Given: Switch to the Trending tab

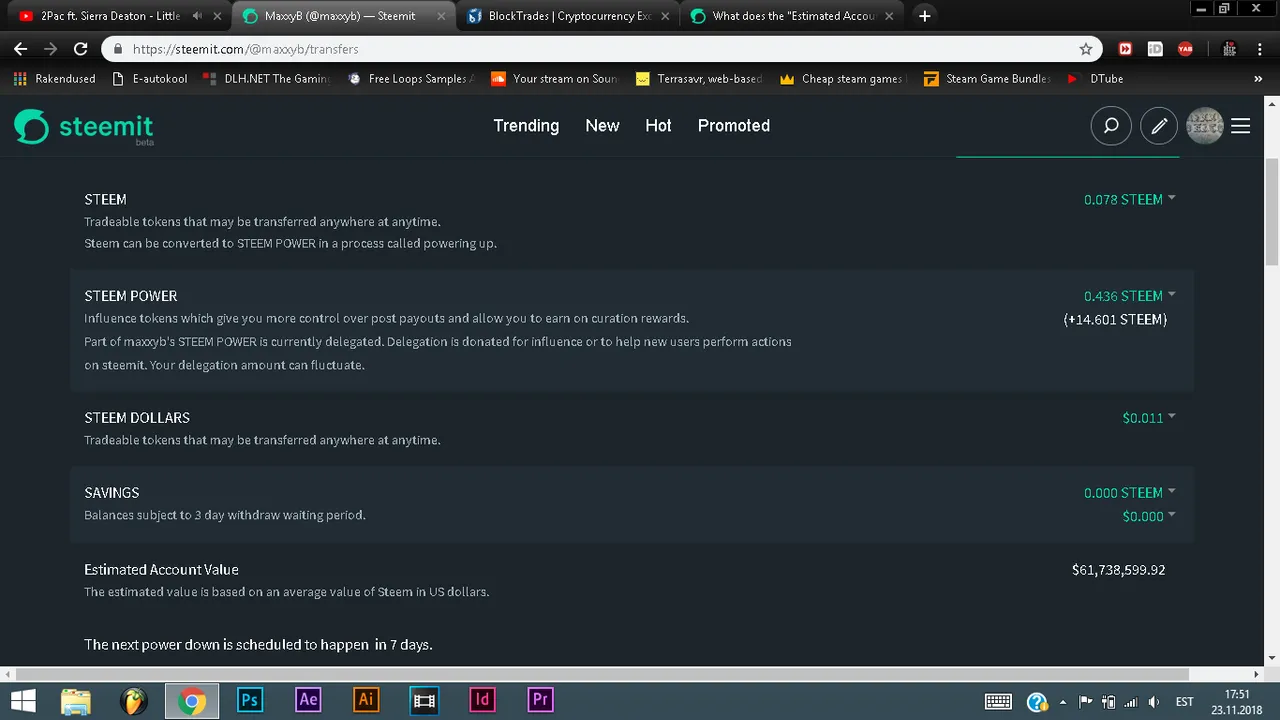Looking at the screenshot, I should [526, 125].
